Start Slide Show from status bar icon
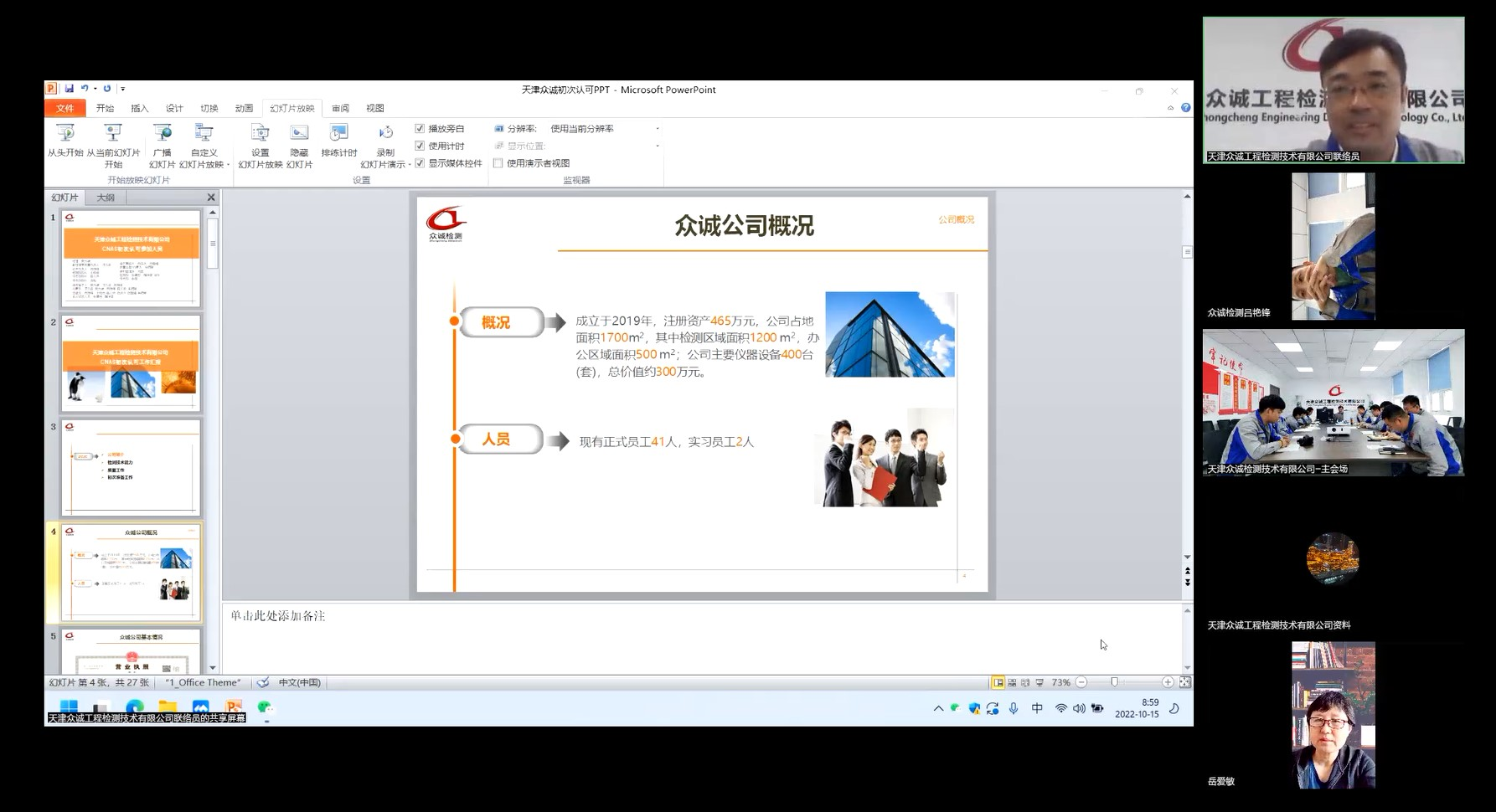 tap(1039, 683)
